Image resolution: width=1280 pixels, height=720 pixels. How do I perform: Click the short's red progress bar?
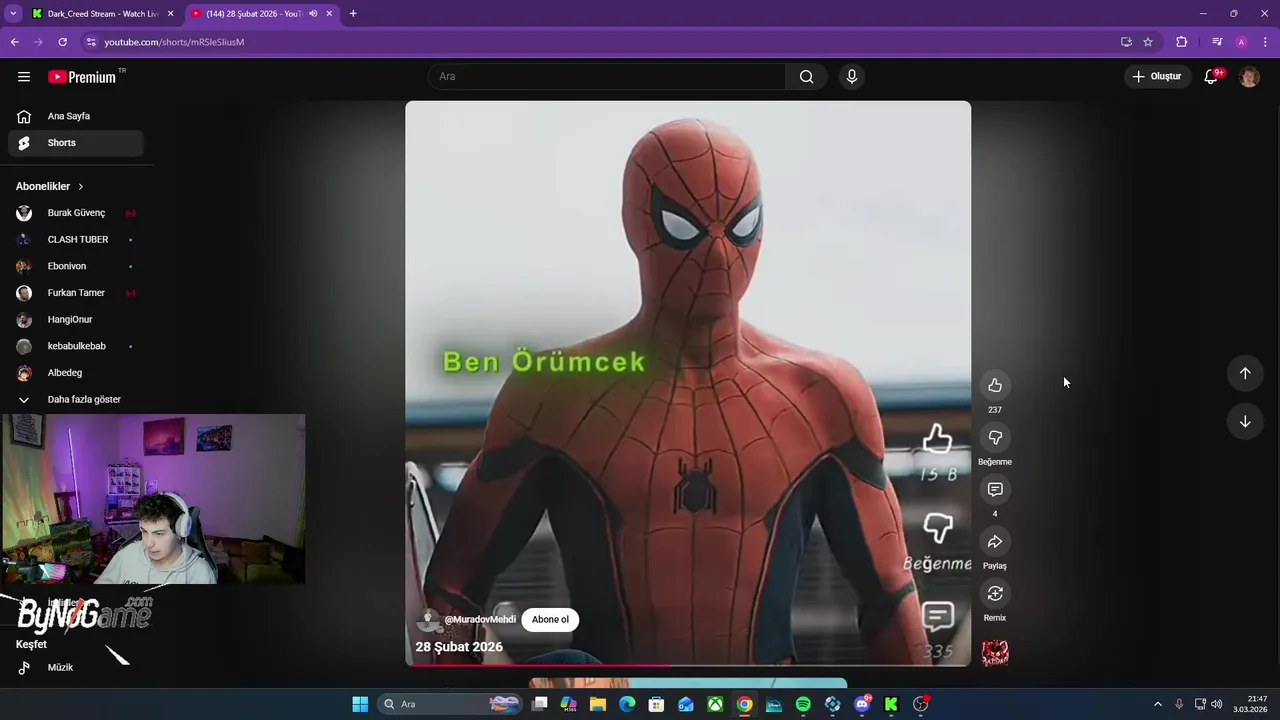pos(688,665)
